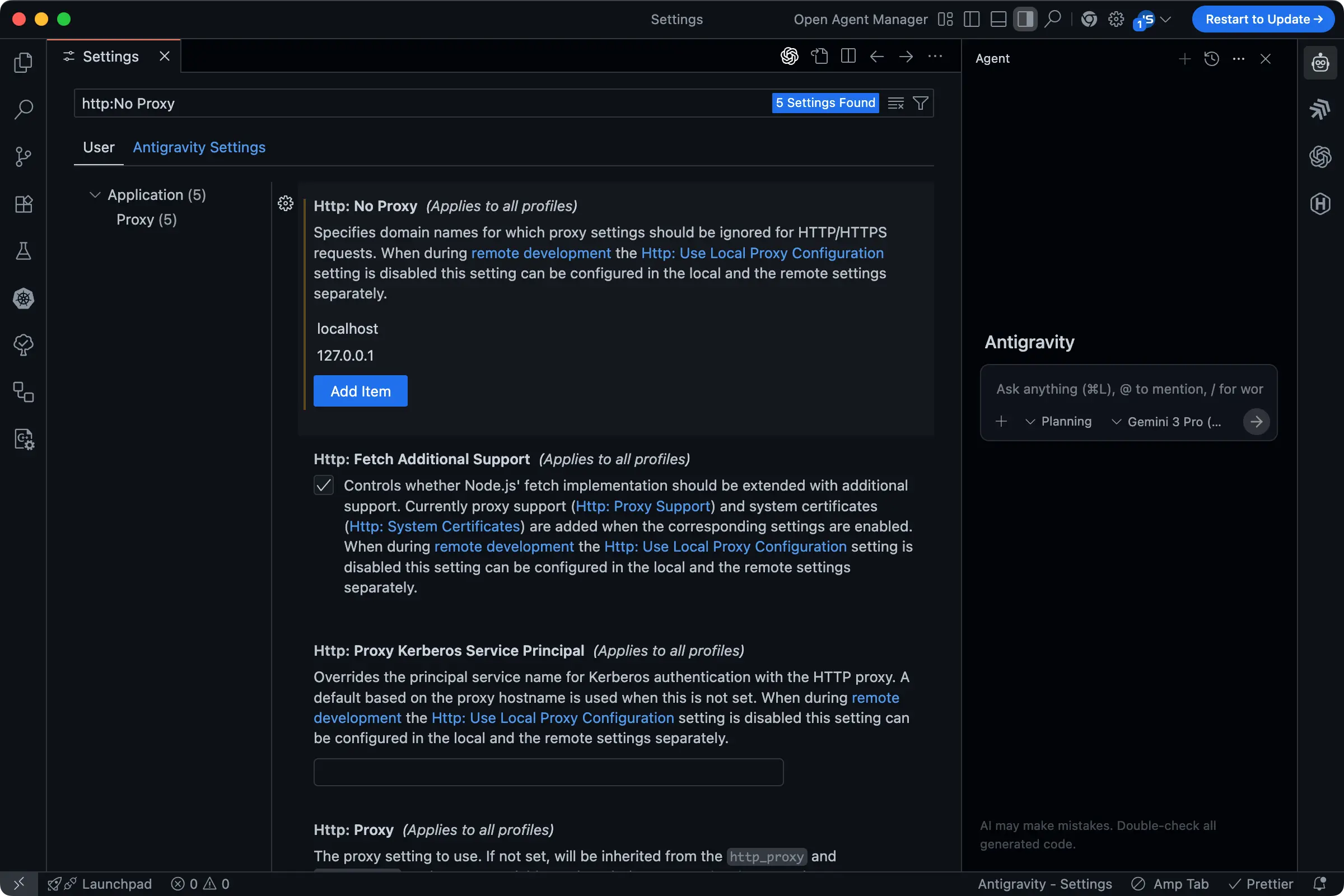Open the Explorer icon in activity bar

23,62
